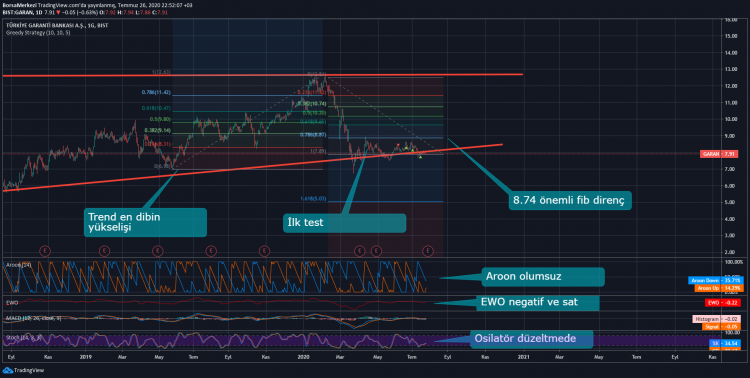This screenshot has width=750, height=378.
Task: Click the 'Aroon olumsuz' callout
Action: point(543,277)
